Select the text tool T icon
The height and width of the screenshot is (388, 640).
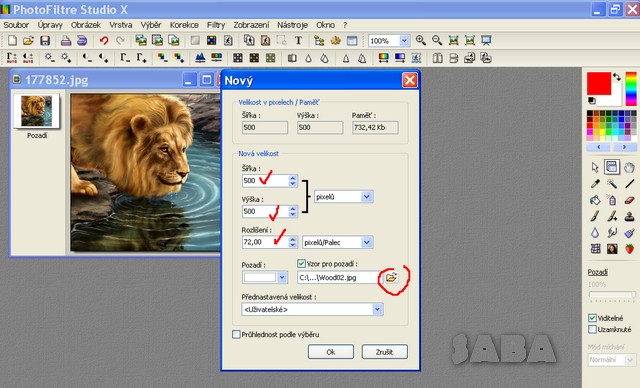pos(298,40)
